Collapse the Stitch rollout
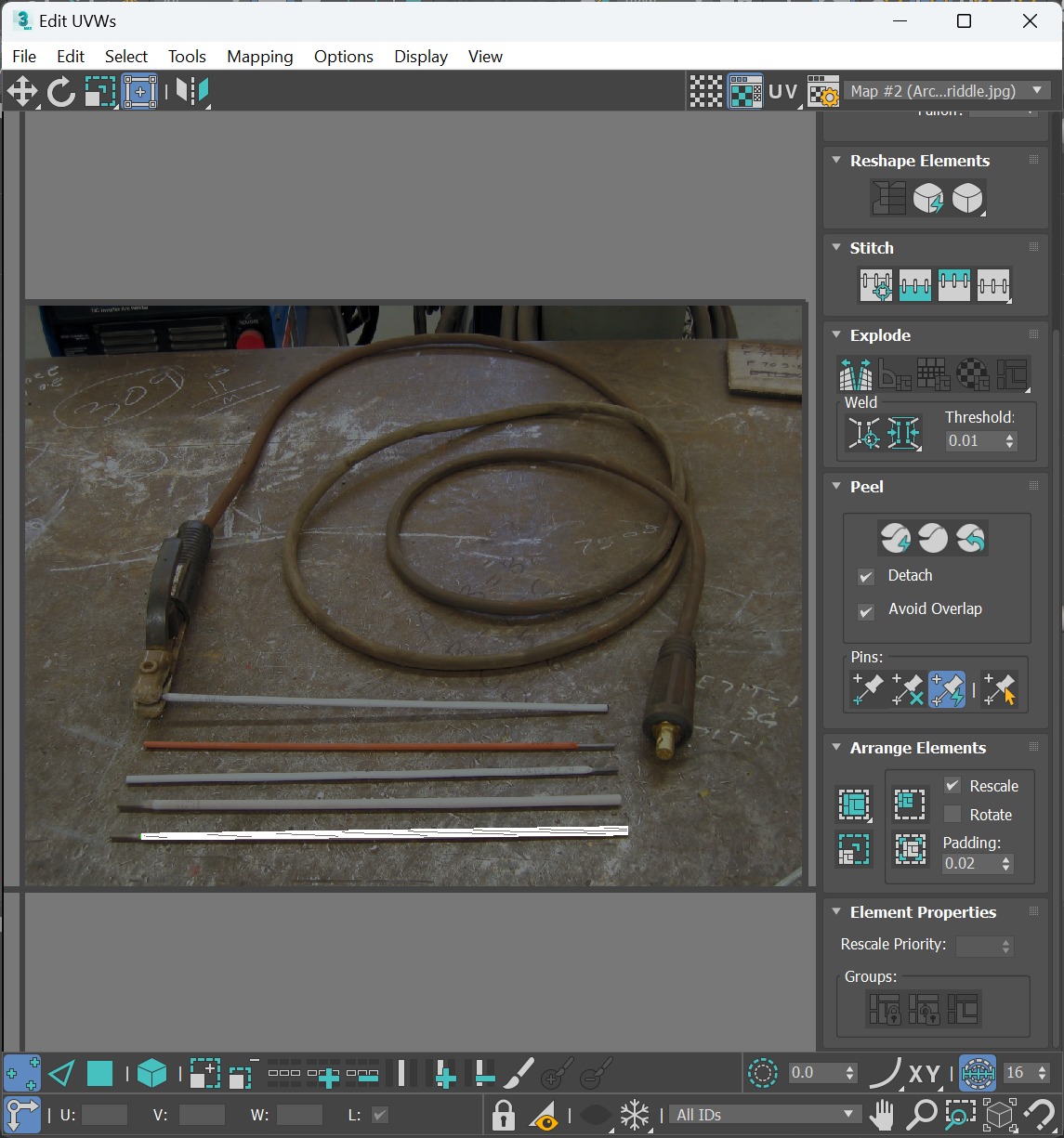Viewport: 1064px width, 1138px height. (836, 248)
